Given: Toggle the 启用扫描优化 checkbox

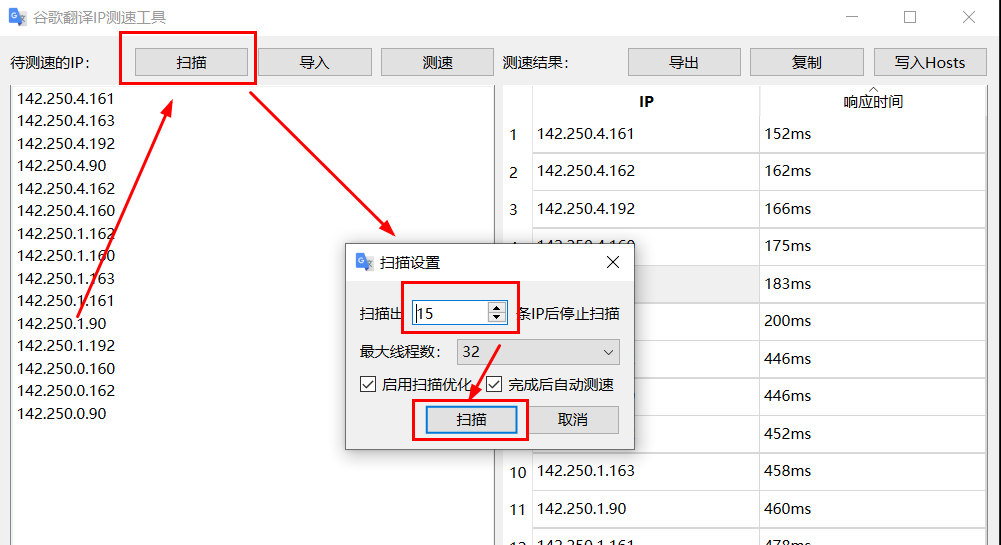Looking at the screenshot, I should [368, 384].
